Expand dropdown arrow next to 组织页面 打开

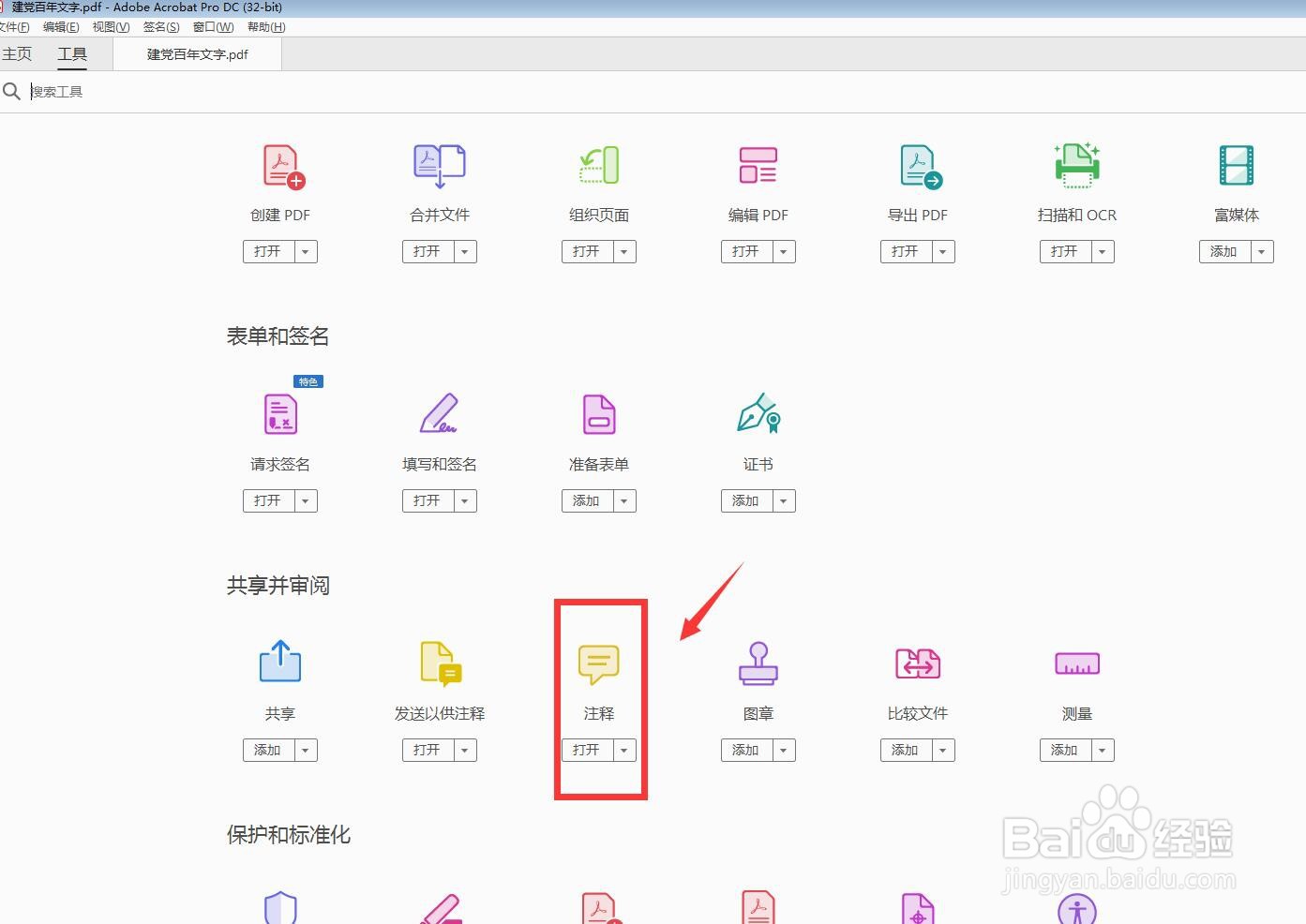pos(624,252)
